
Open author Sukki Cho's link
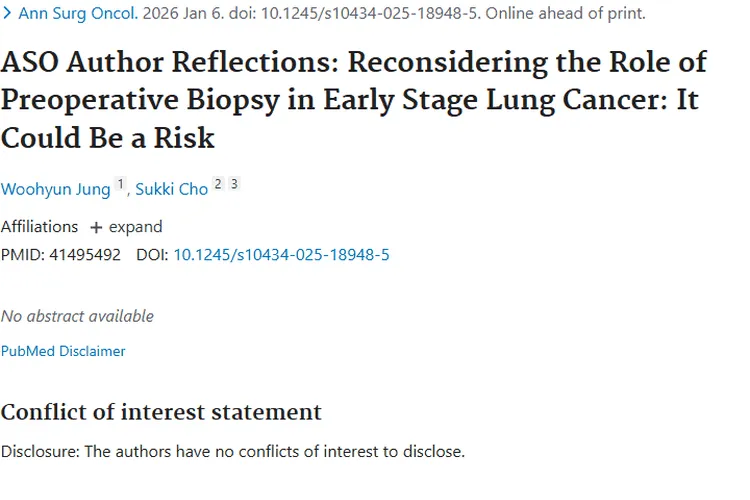(171, 190)
